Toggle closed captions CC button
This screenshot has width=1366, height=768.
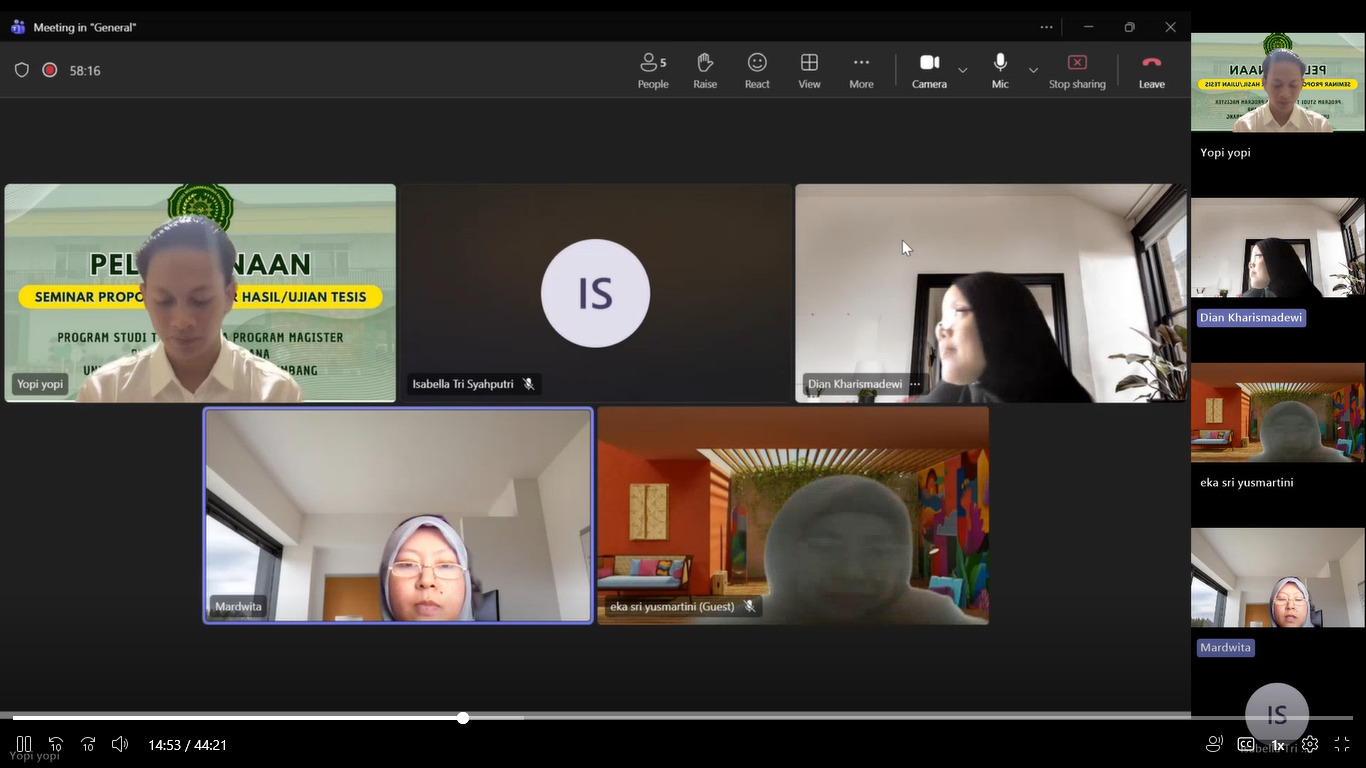coord(1246,744)
